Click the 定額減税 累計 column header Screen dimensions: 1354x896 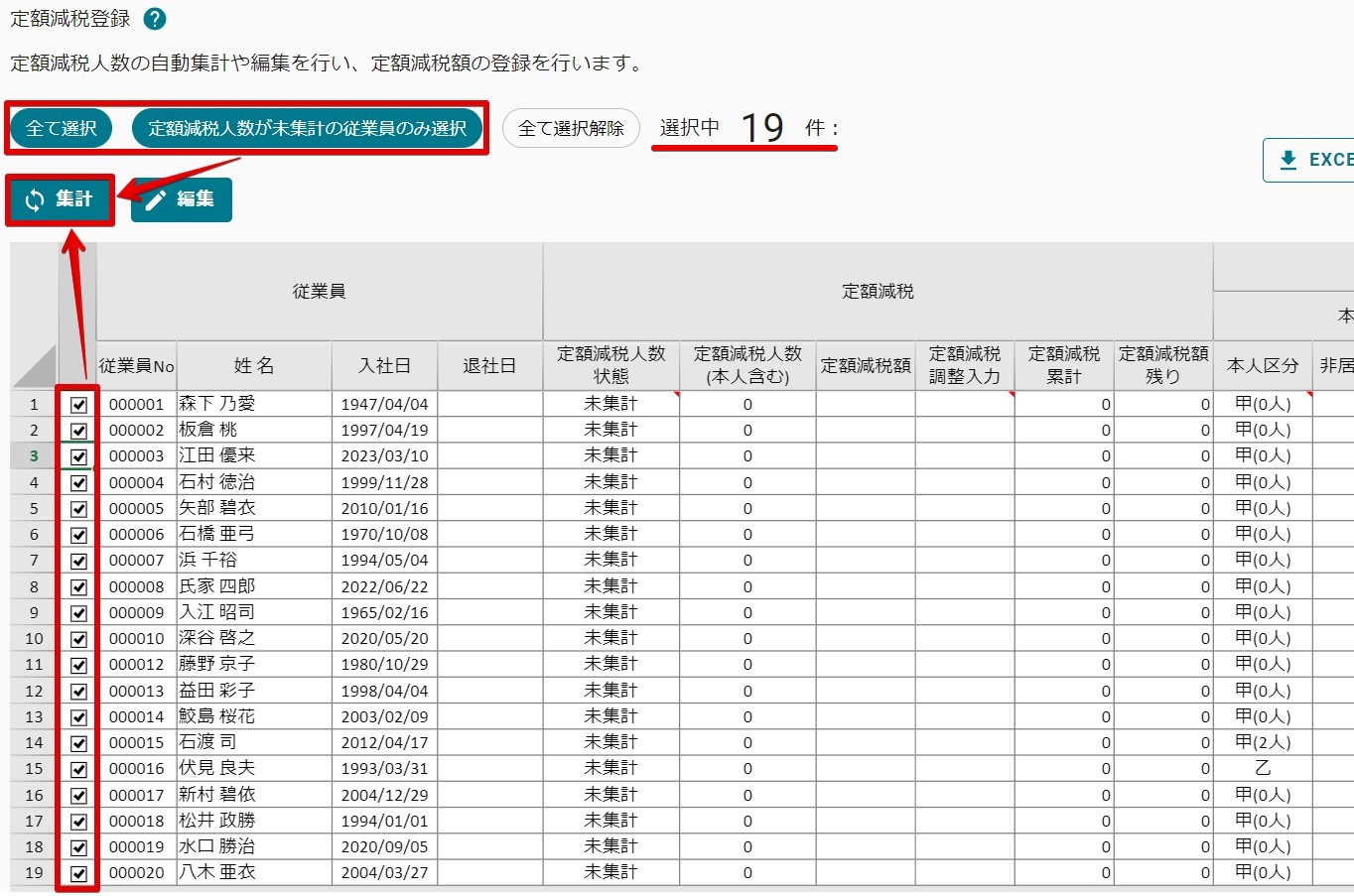click(1064, 366)
